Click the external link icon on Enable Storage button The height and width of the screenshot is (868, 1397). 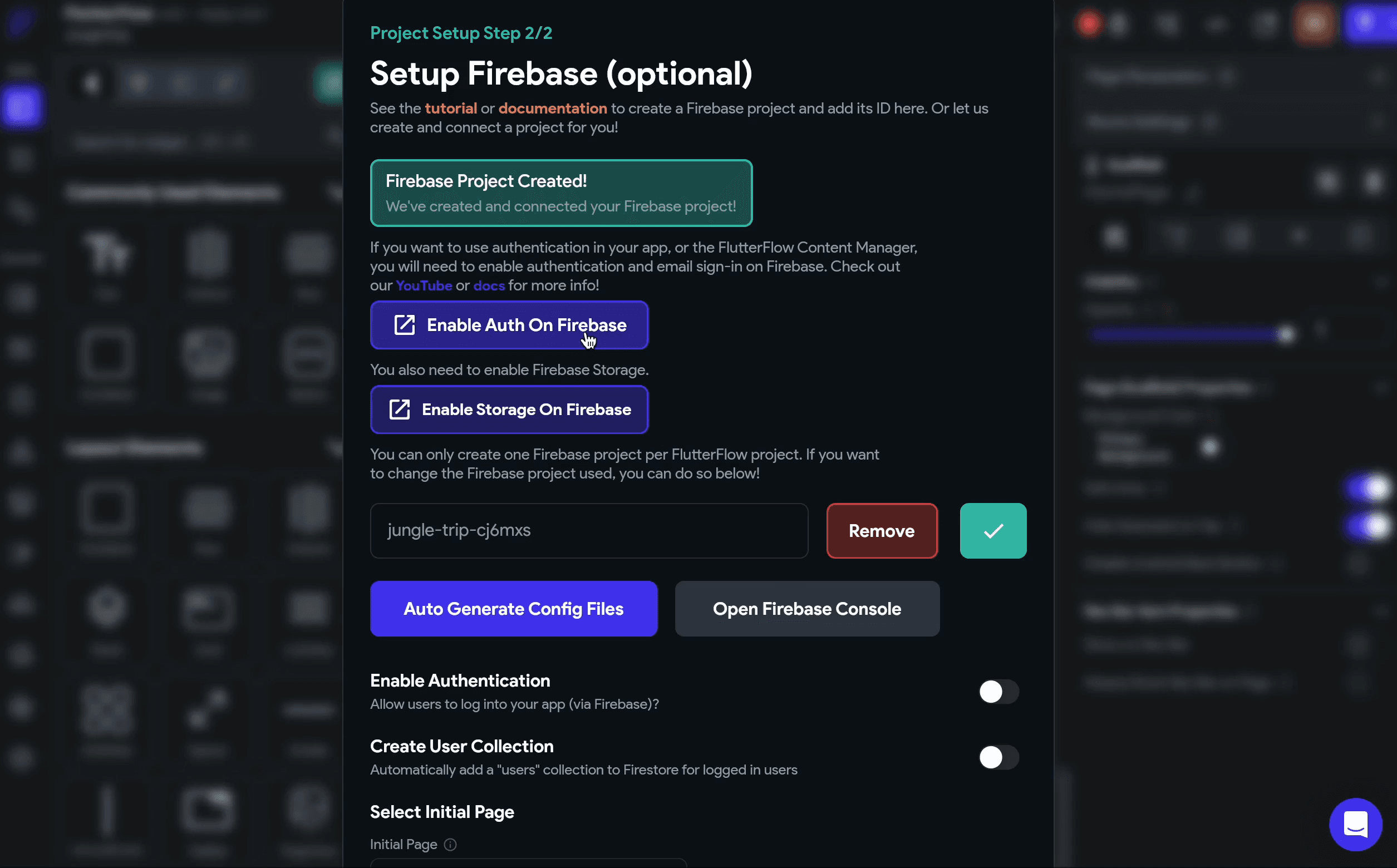coord(400,410)
